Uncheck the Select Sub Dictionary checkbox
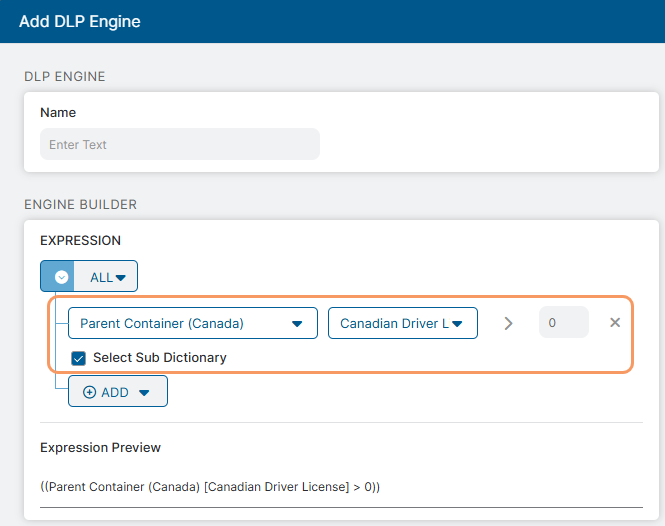 tap(79, 358)
